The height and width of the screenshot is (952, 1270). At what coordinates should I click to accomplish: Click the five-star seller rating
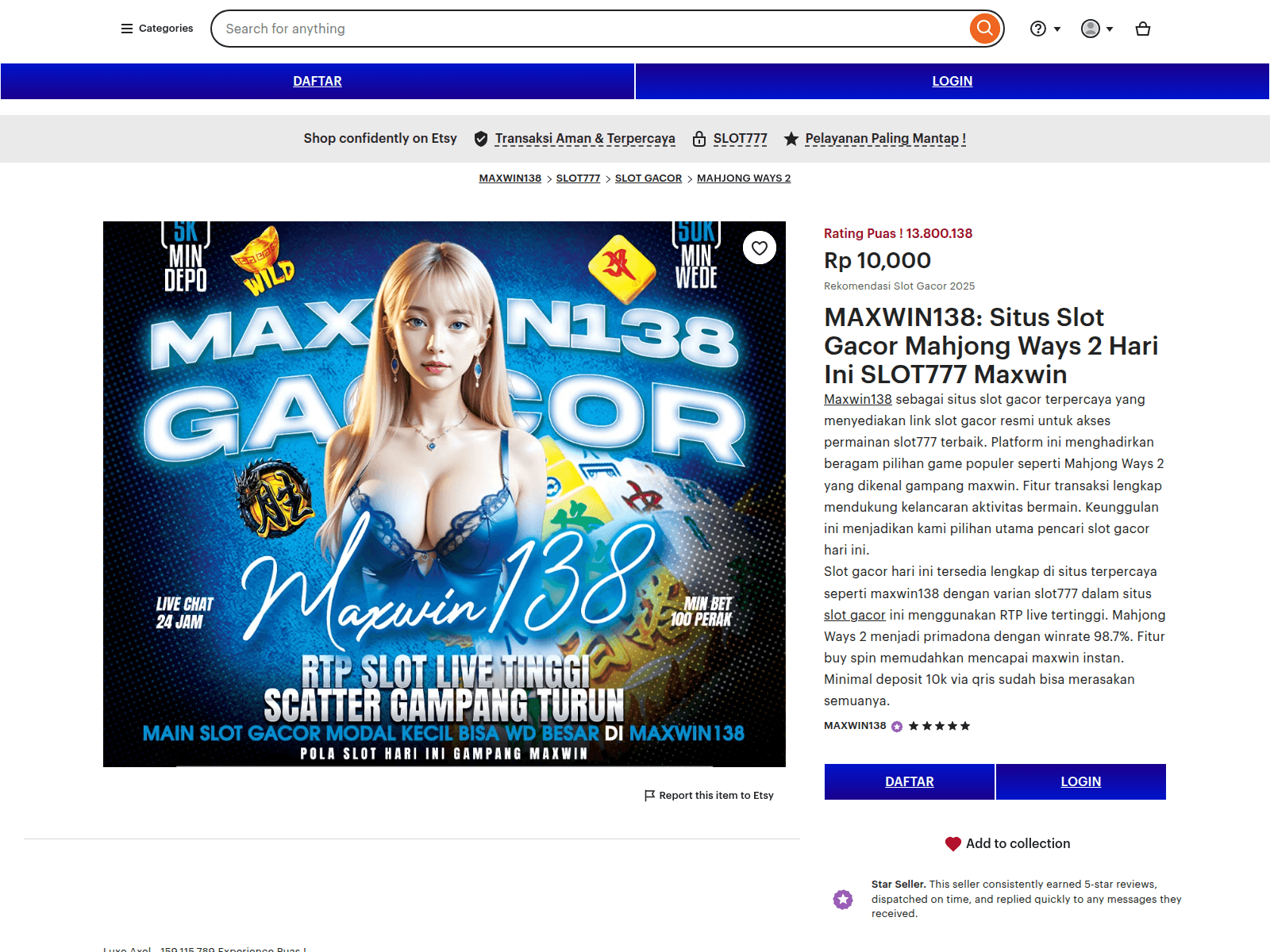[939, 726]
